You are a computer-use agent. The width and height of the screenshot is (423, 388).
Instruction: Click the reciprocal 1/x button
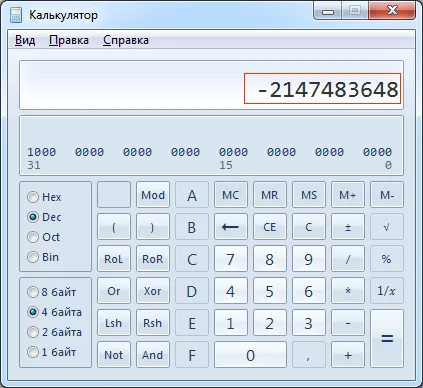[387, 291]
